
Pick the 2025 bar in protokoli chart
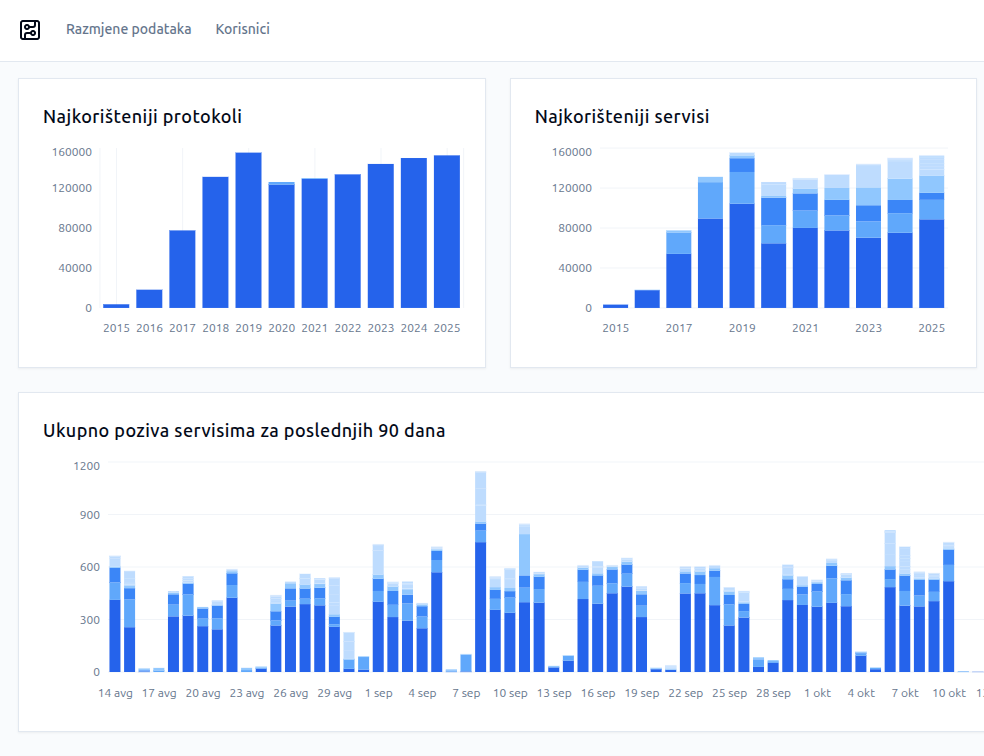[447, 231]
